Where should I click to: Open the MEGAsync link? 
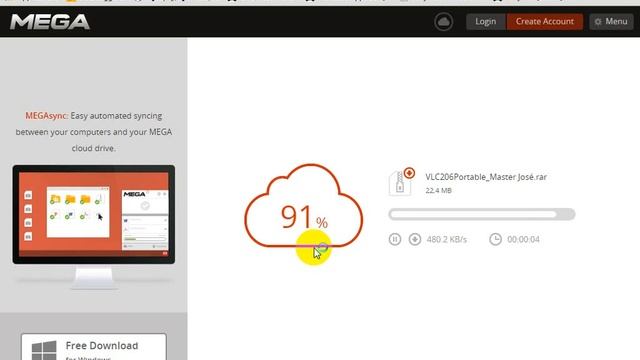coord(46,116)
